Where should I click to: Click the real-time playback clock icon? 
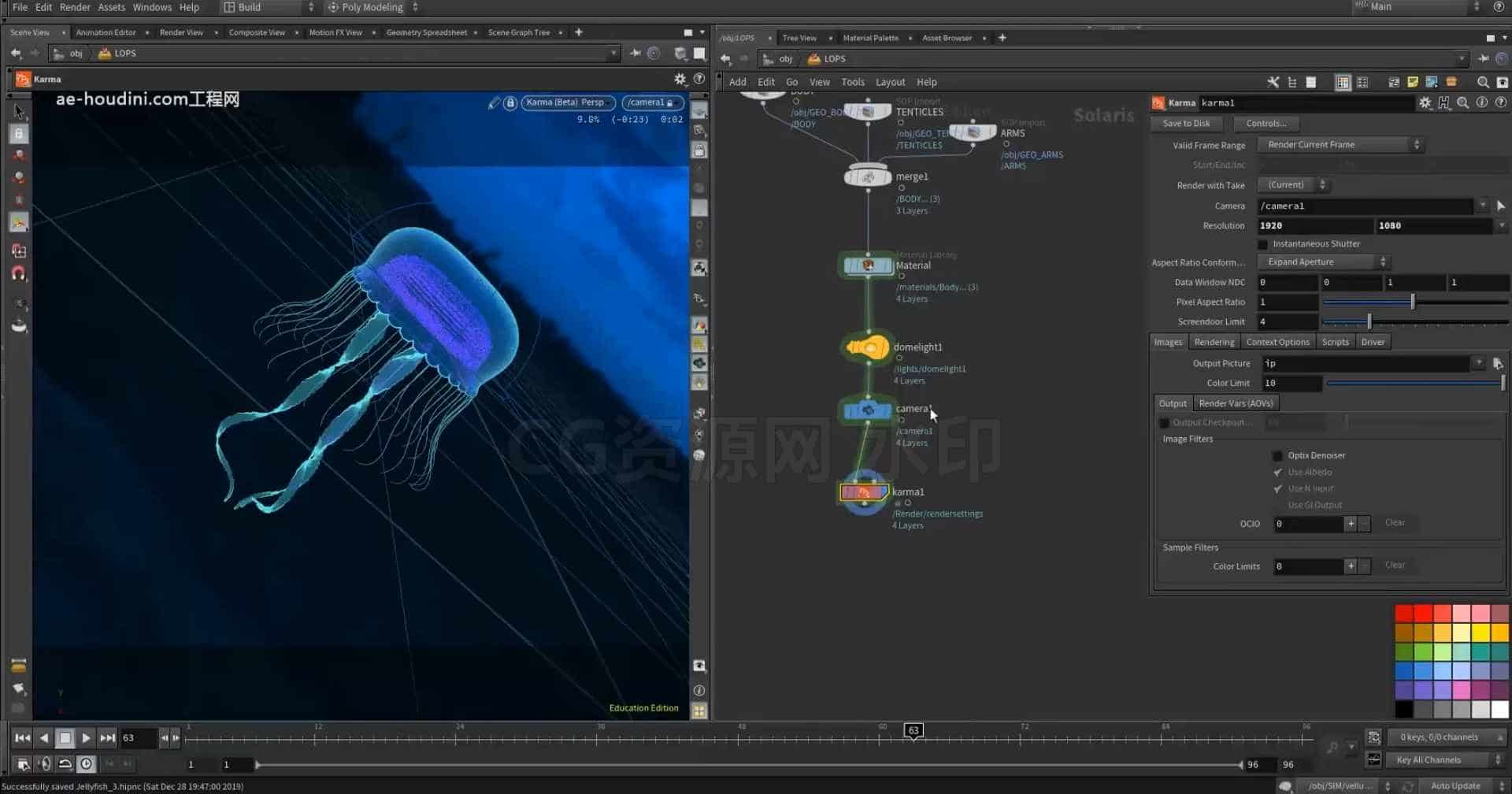87,763
